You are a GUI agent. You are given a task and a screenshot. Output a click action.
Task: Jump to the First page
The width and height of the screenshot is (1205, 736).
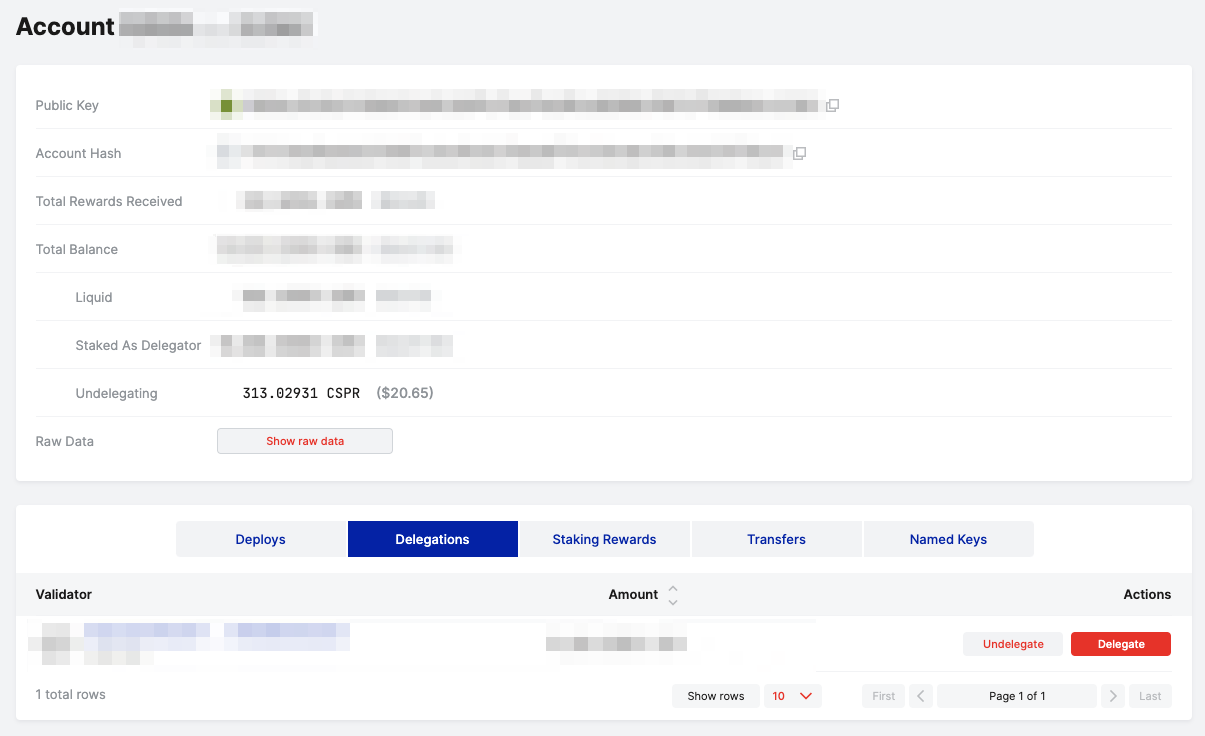coord(883,696)
